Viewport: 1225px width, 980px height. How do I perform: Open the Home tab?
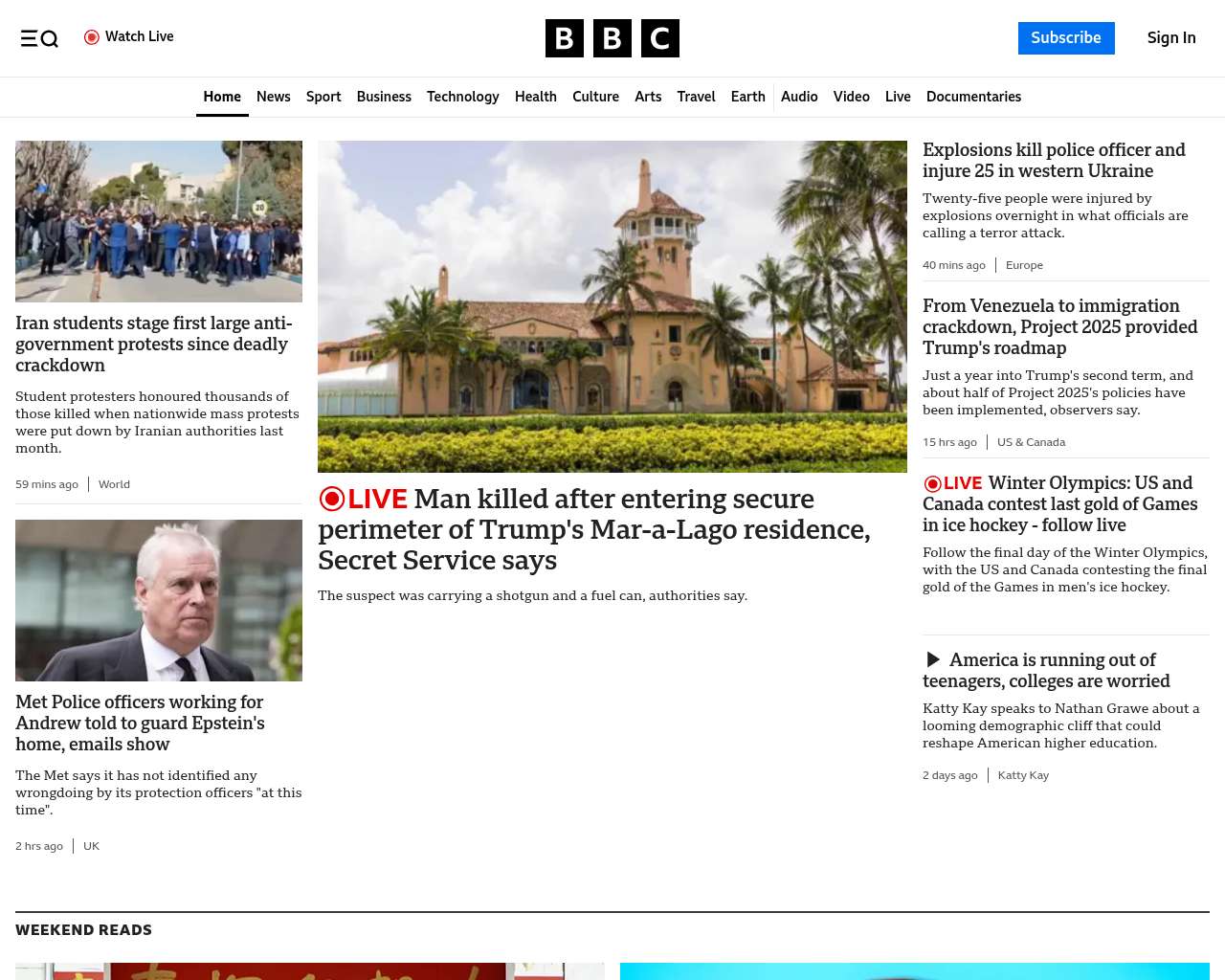click(222, 97)
